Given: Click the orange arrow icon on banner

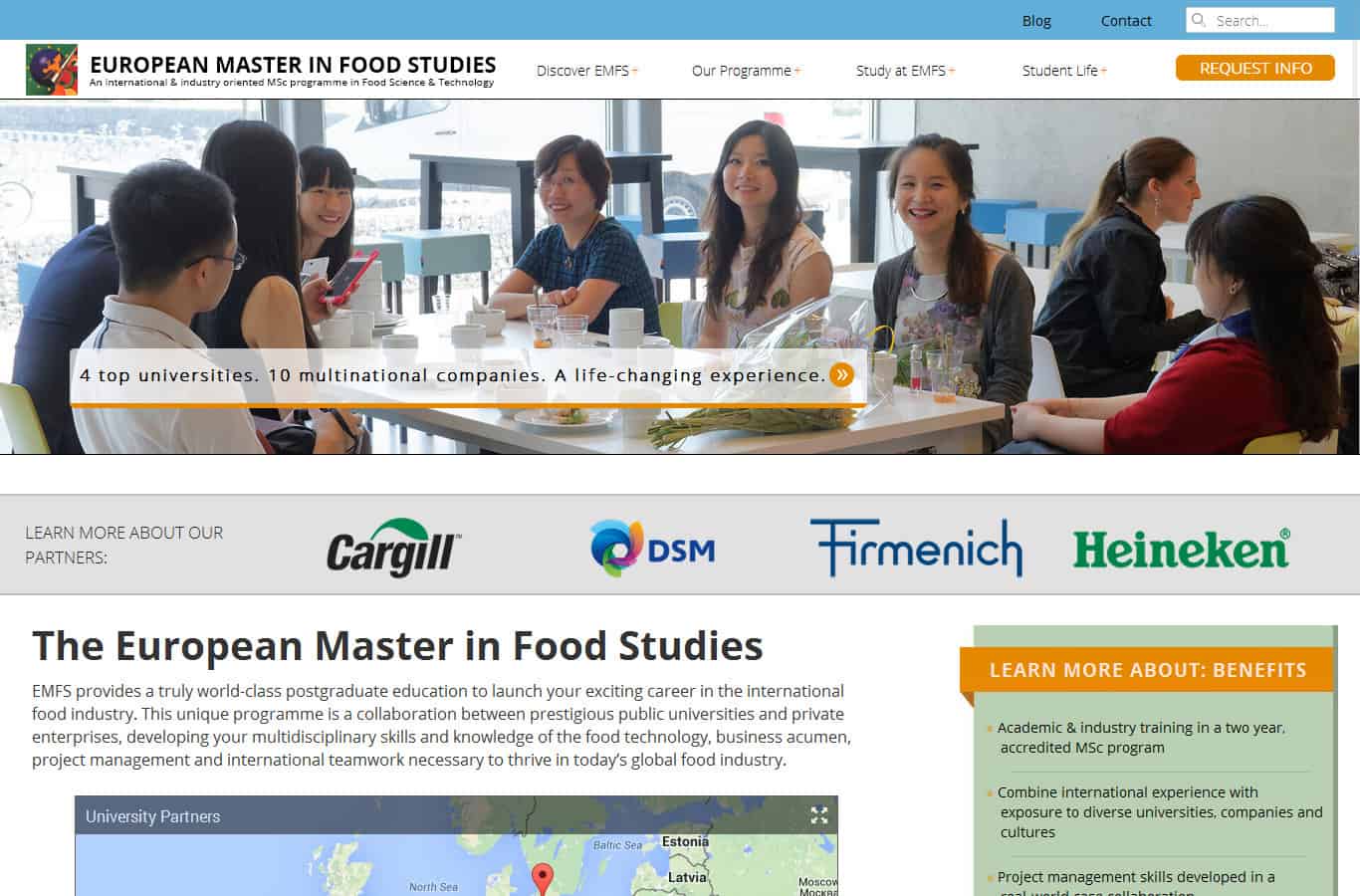Looking at the screenshot, I should click(x=842, y=375).
